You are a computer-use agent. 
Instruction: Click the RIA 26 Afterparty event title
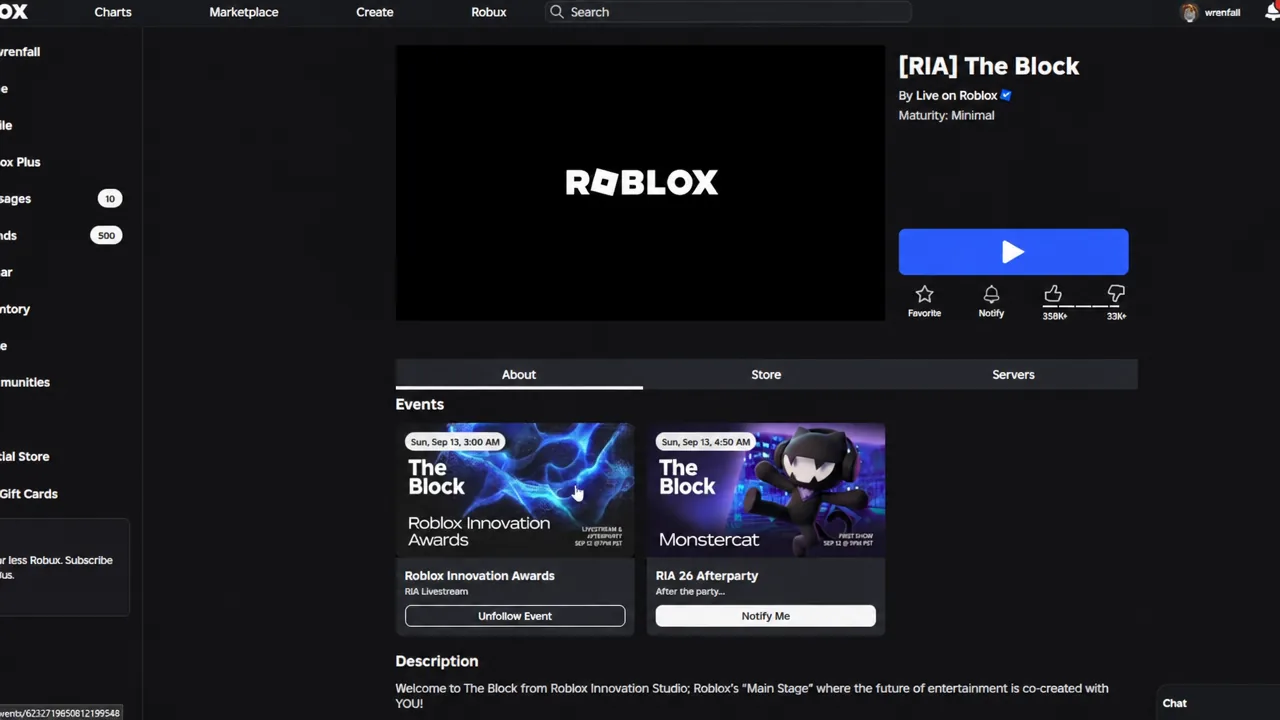point(707,575)
